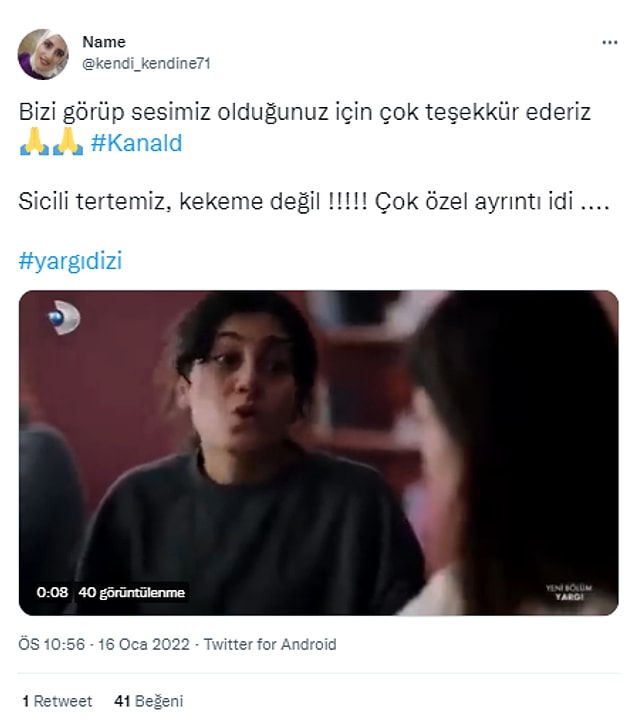View the 1 Retweet list

[57, 701]
